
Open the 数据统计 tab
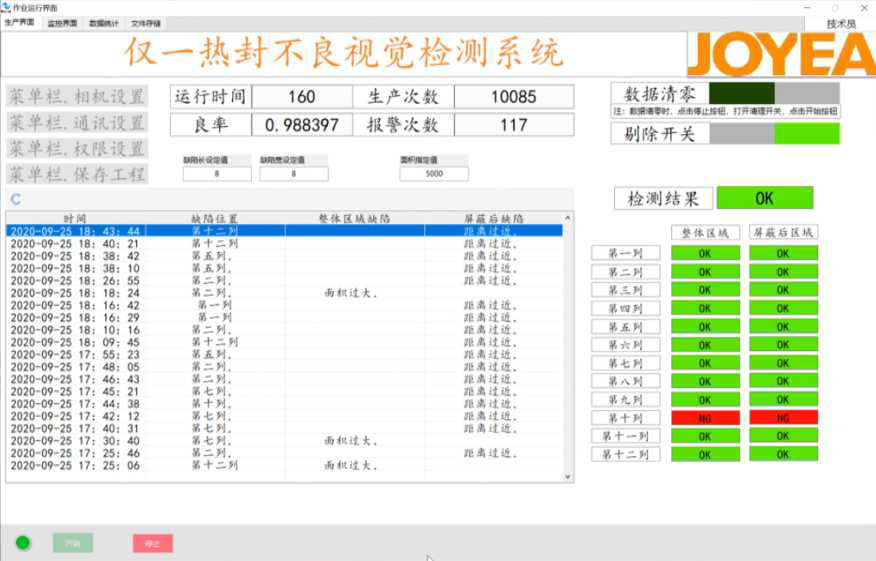(104, 23)
